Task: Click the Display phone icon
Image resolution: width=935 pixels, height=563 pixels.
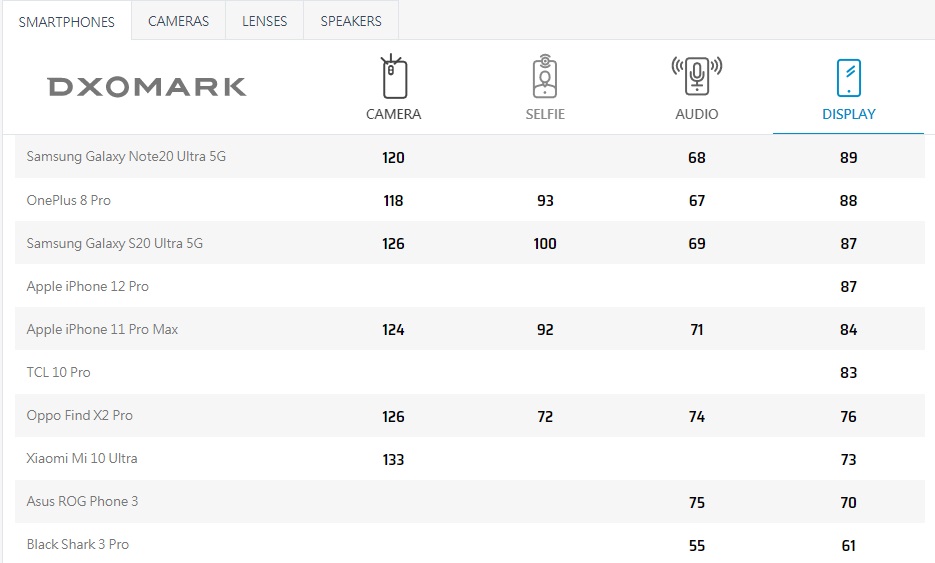Action: 848,77
